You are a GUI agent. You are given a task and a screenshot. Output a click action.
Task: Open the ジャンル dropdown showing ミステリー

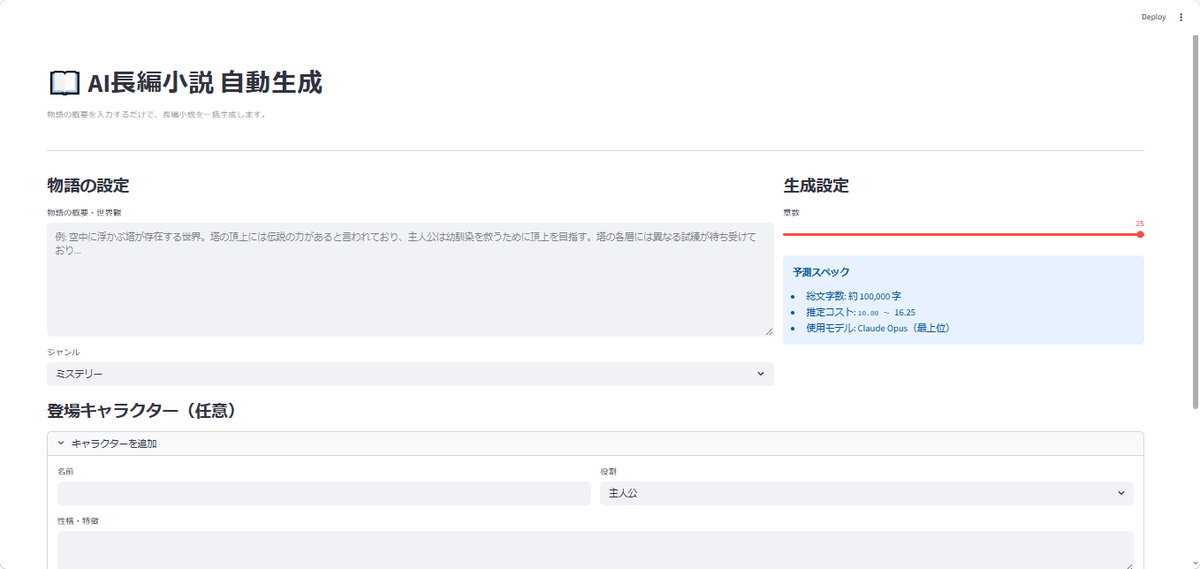coord(410,374)
